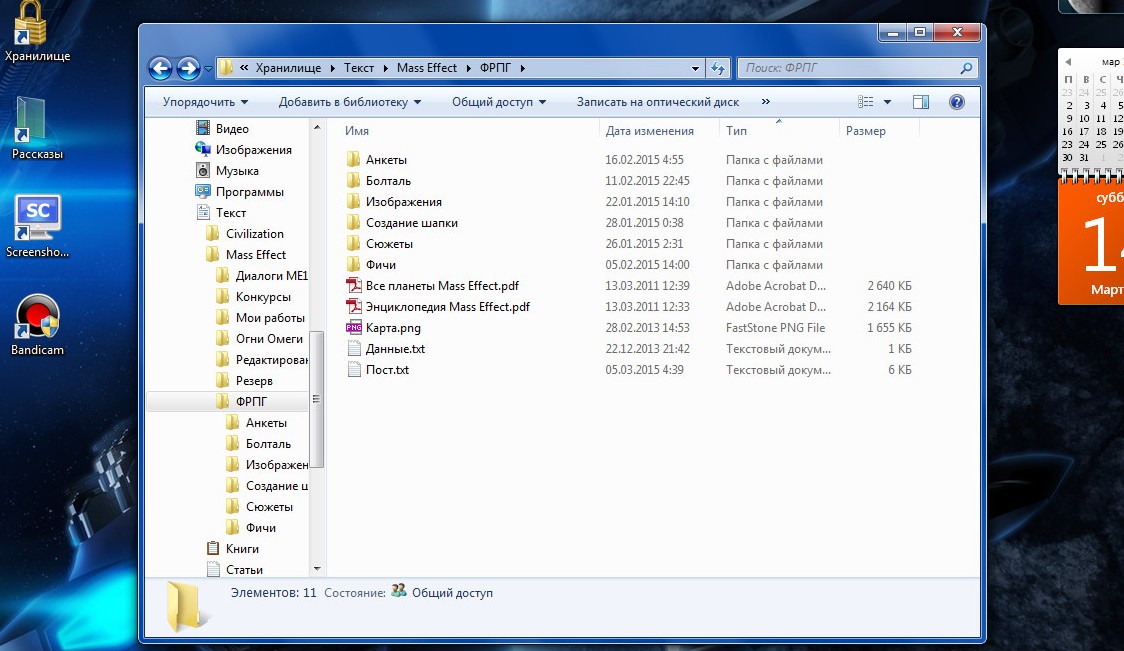Go forward with the Forward arrow button
The height and width of the screenshot is (651, 1124).
pyautogui.click(x=189, y=68)
